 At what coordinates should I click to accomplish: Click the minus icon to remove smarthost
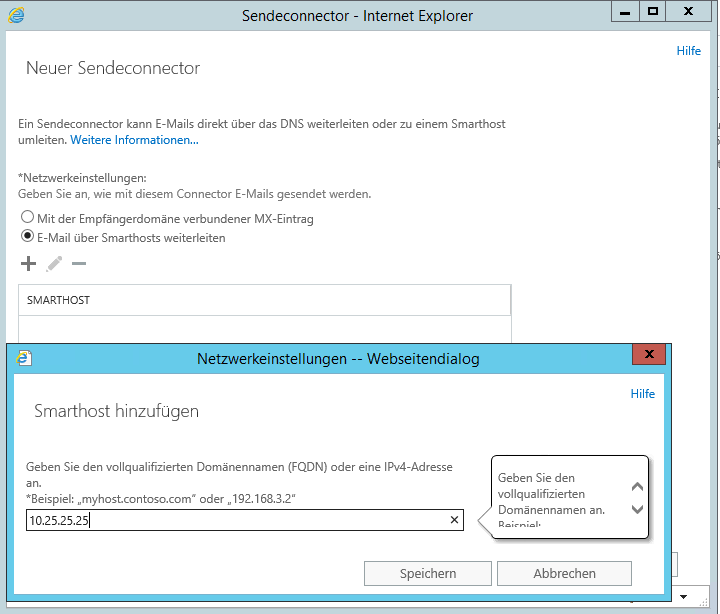(79, 264)
